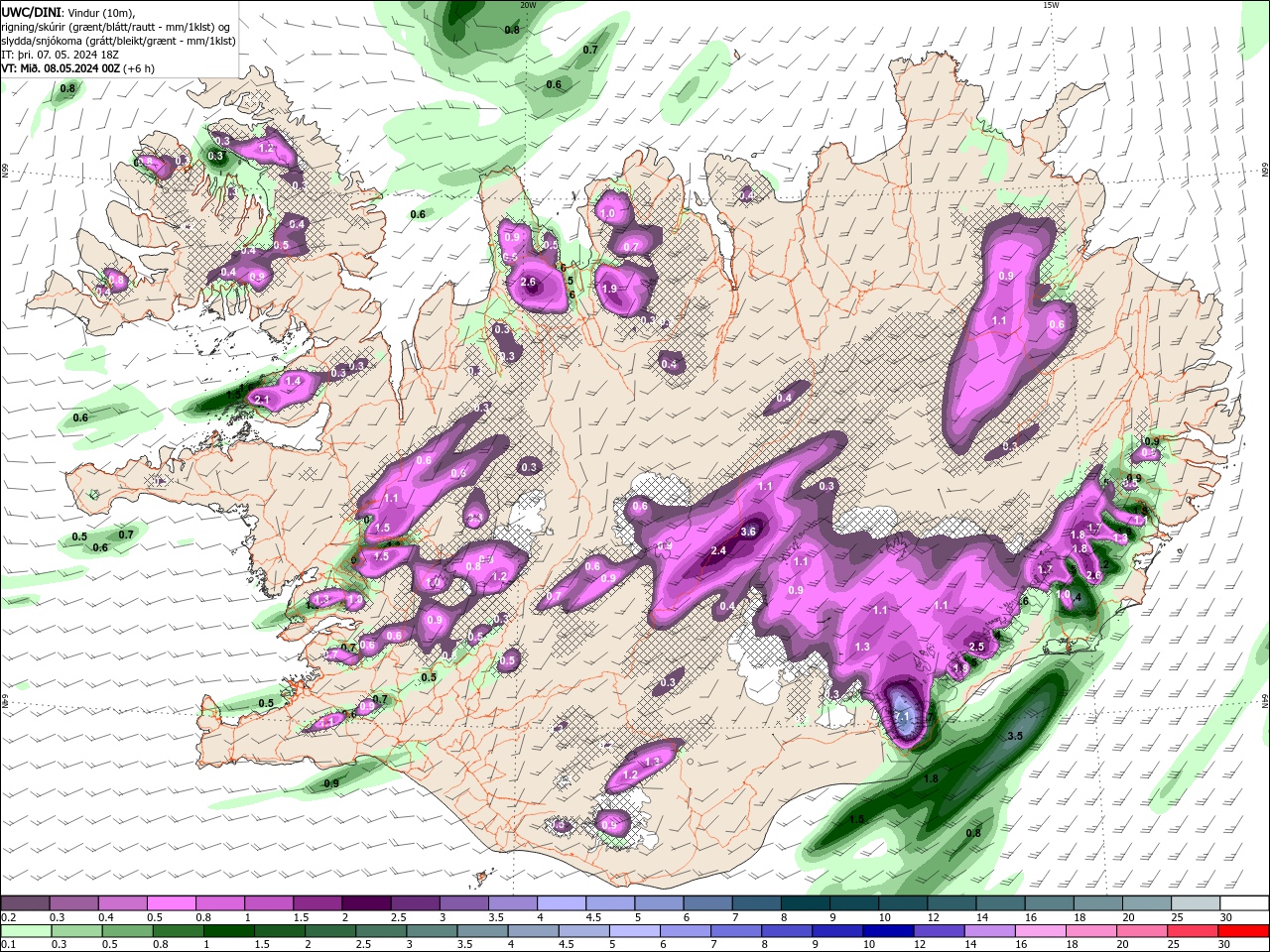
Task: Pick the darkest purple swatch after snow scale 2
Action: click(366, 904)
